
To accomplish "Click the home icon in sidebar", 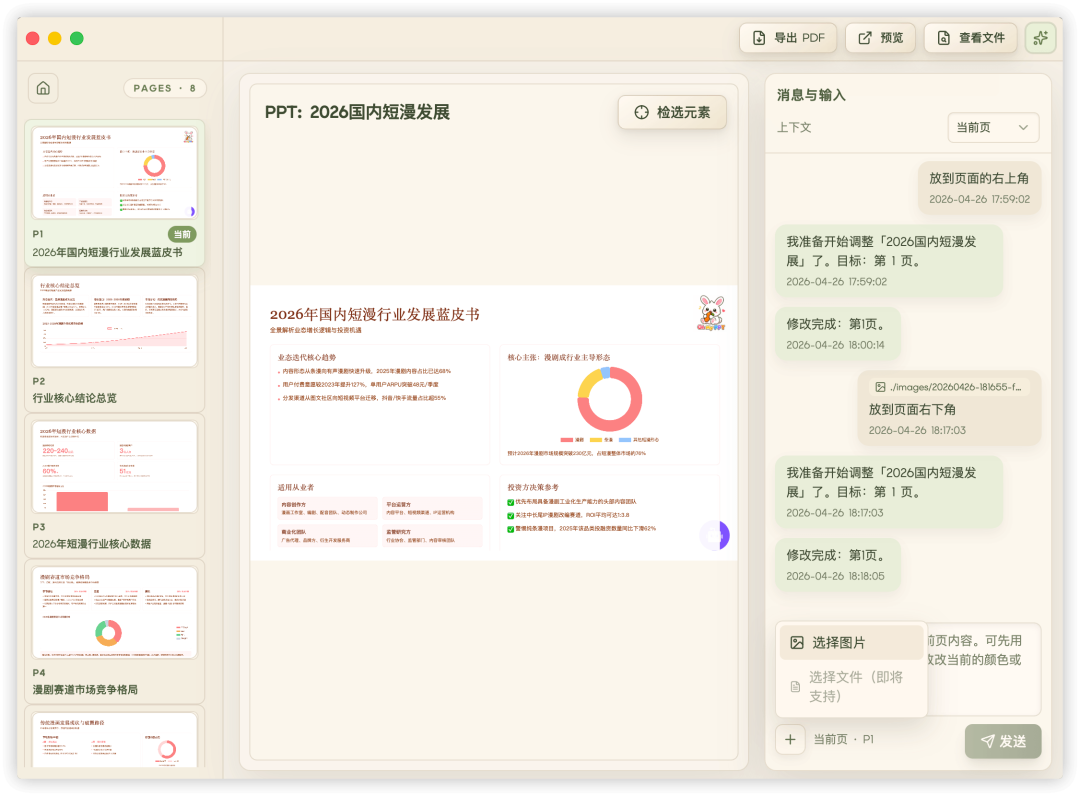I will coord(43,88).
